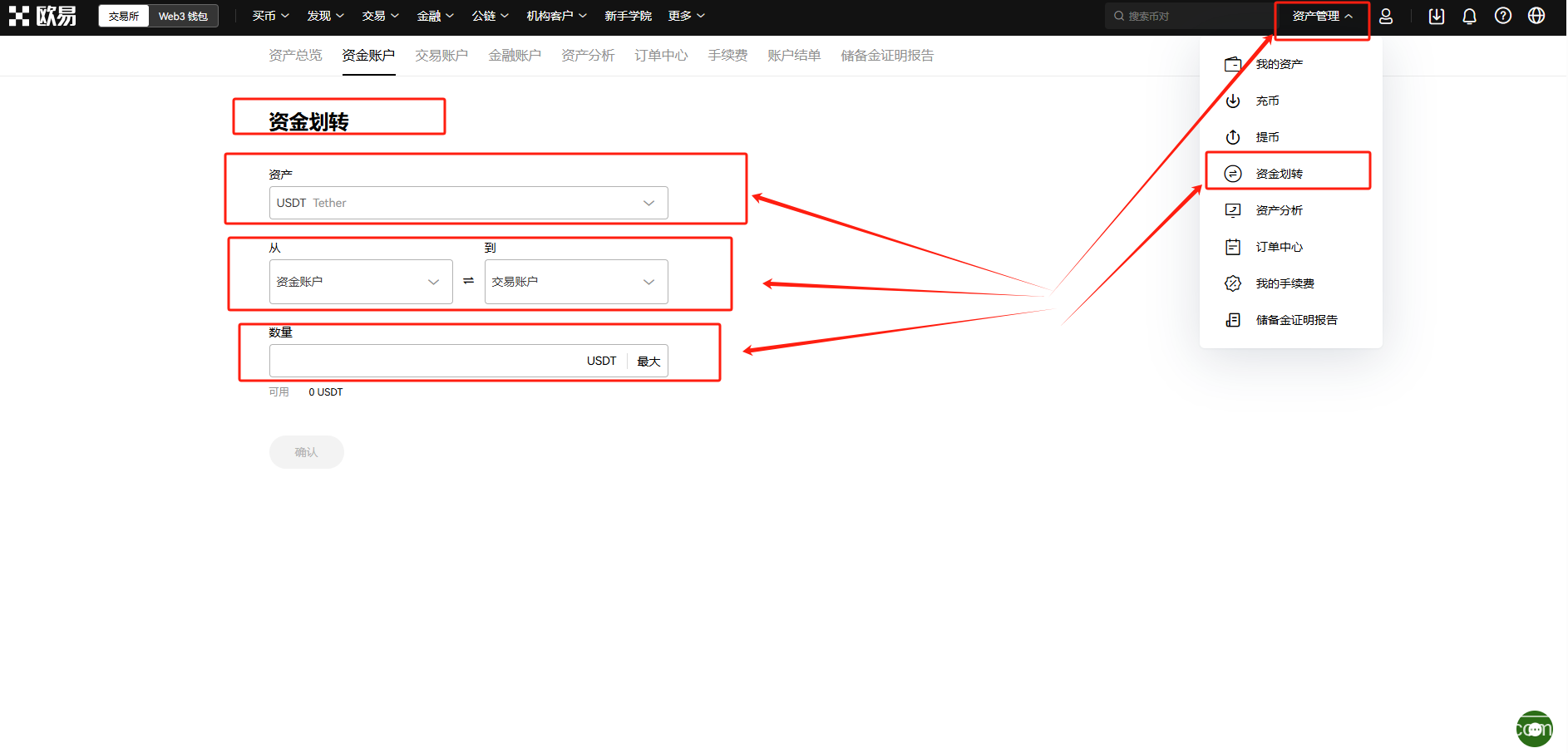The image size is (1568, 753).
Task: Expand the 金融 menu
Action: pyautogui.click(x=436, y=16)
